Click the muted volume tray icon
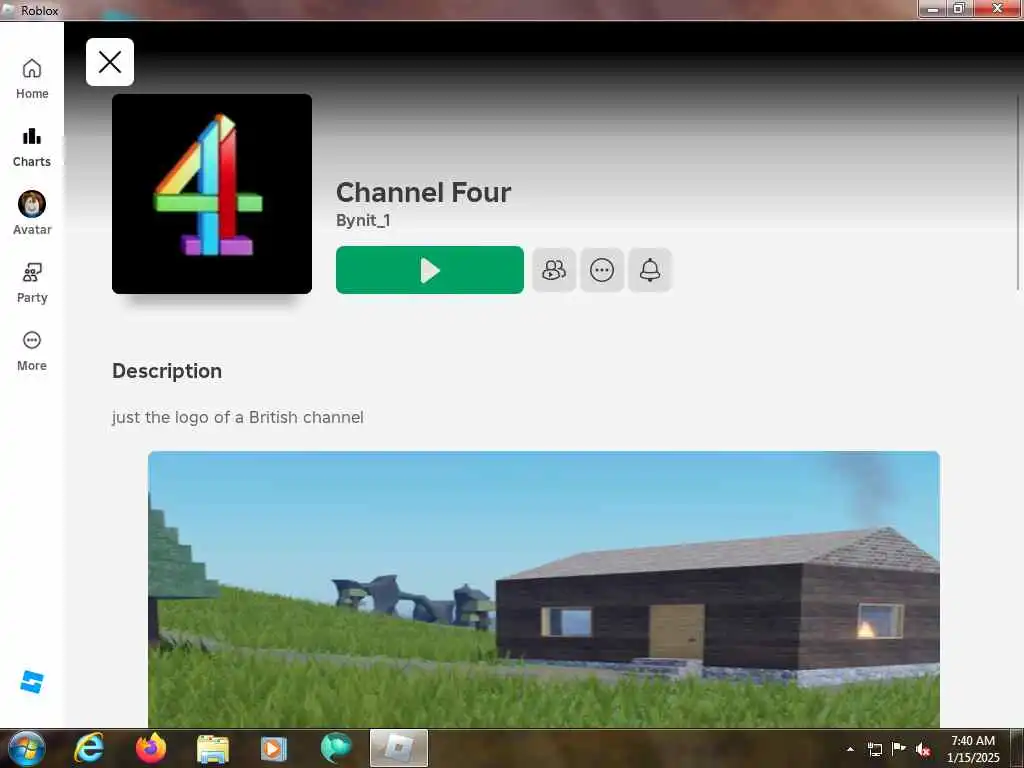The image size is (1024, 768). [x=923, y=749]
